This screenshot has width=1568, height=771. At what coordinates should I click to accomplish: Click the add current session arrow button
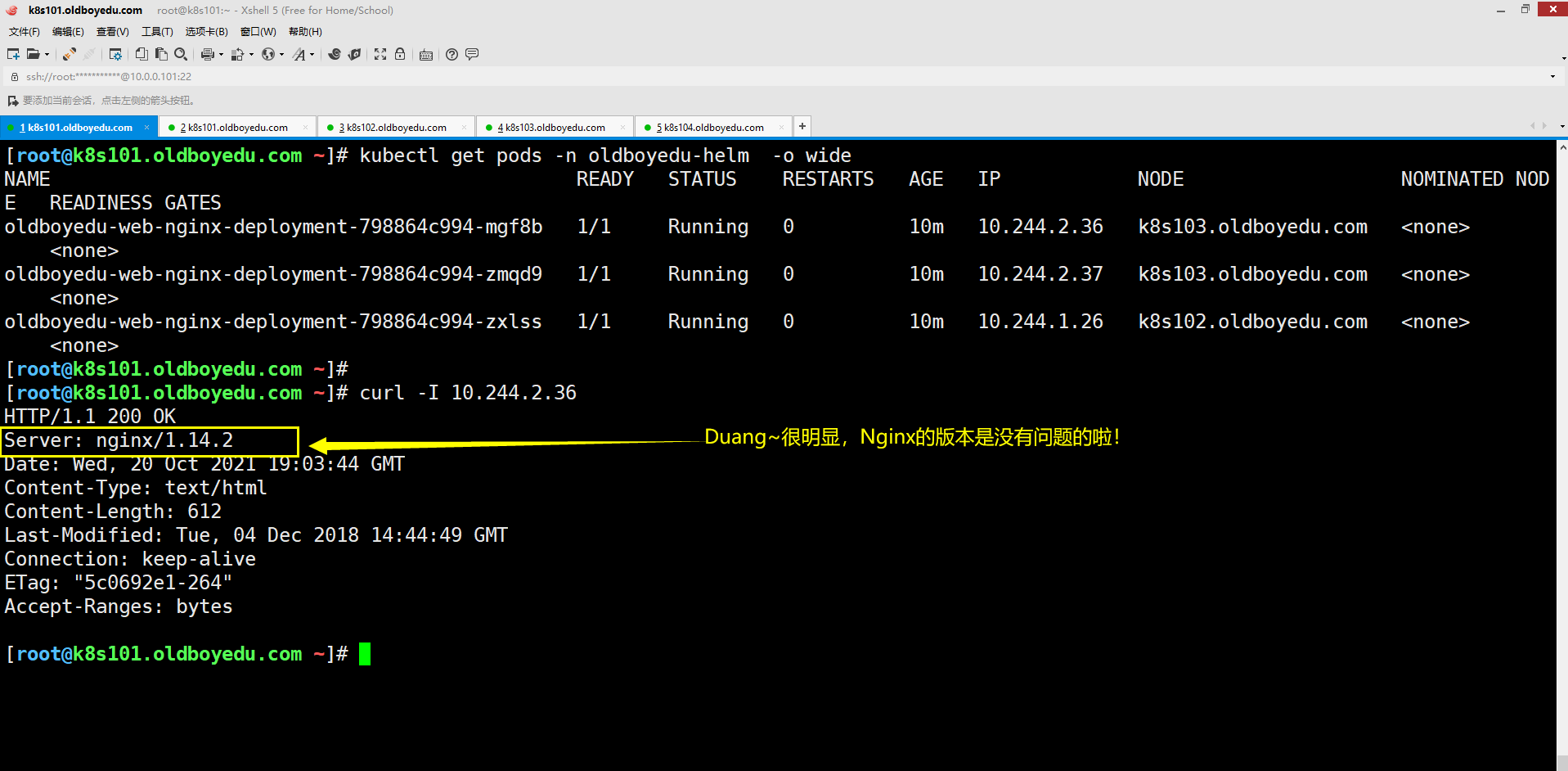click(12, 101)
